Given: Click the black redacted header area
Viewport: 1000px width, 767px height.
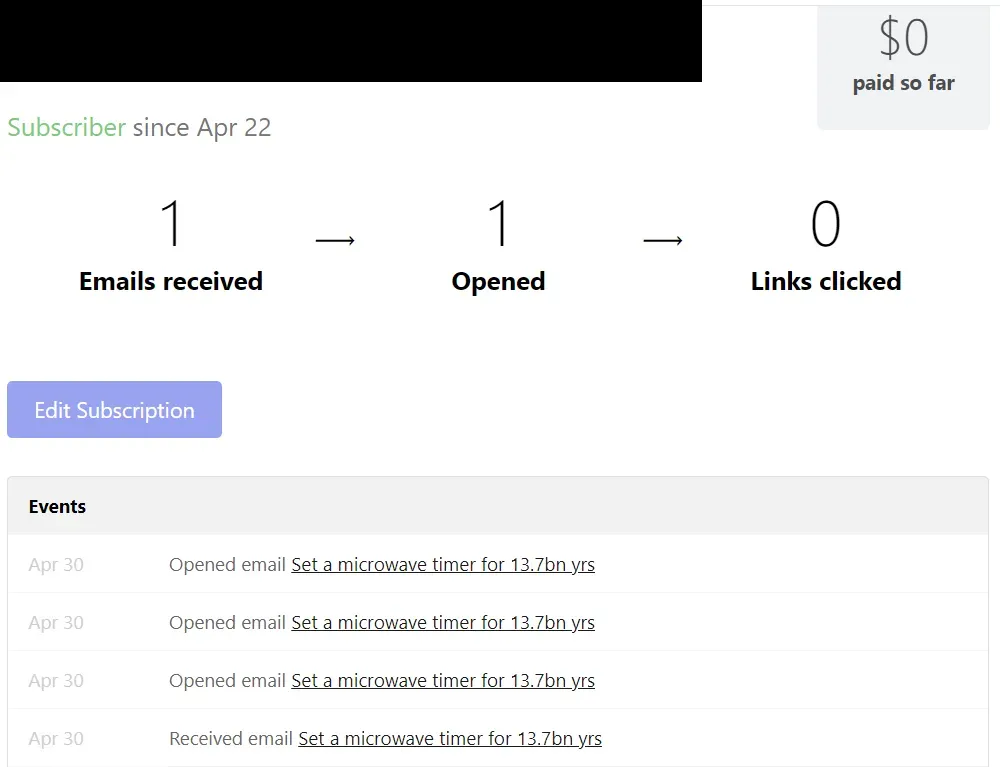Looking at the screenshot, I should (x=350, y=40).
